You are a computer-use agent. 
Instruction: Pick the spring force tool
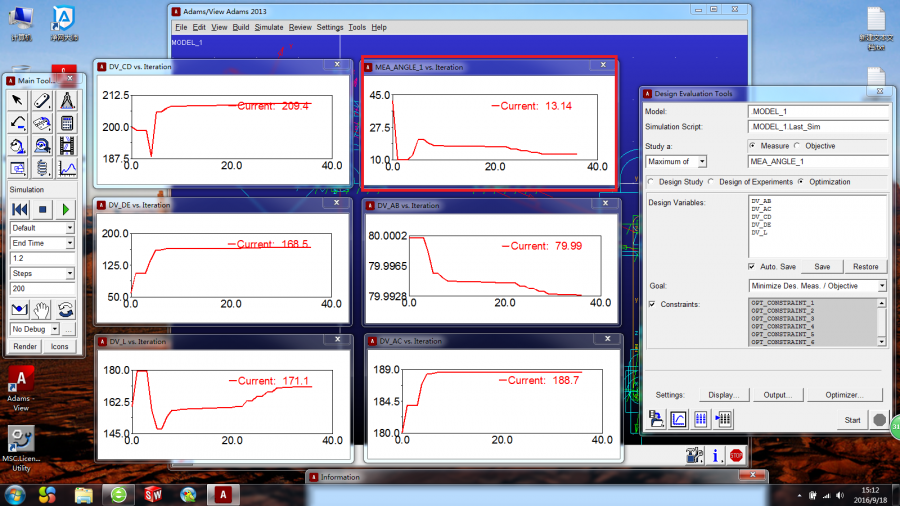42,168
